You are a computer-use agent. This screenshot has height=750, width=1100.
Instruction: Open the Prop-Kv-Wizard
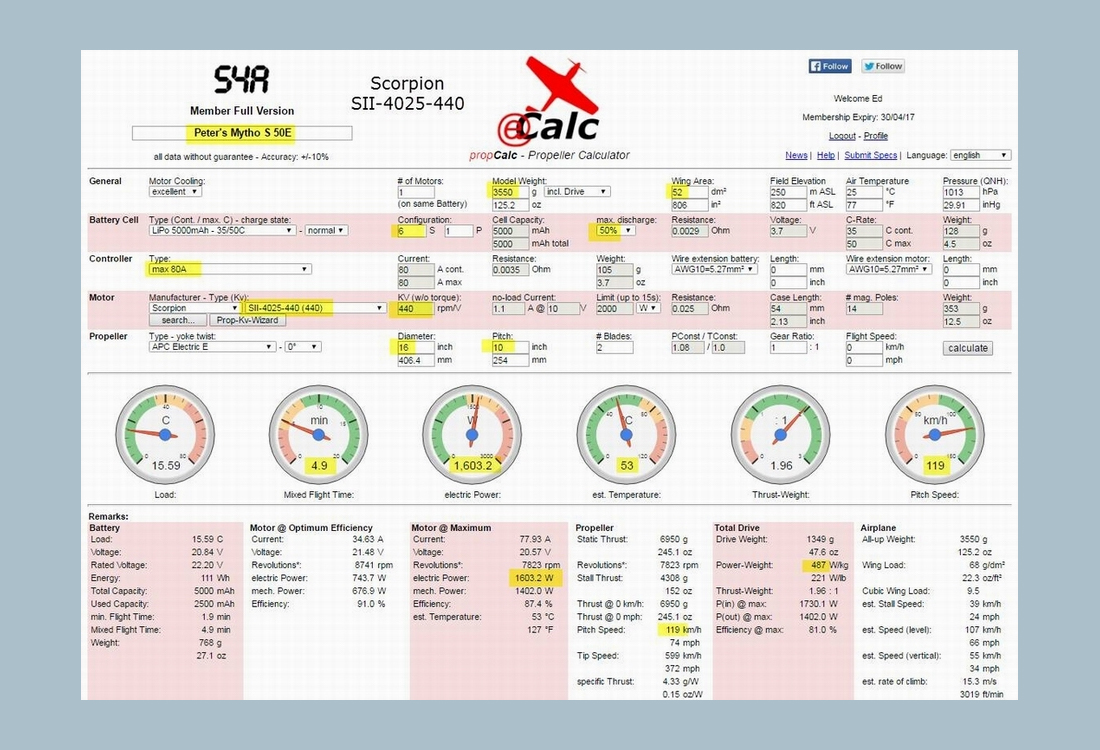point(248,320)
